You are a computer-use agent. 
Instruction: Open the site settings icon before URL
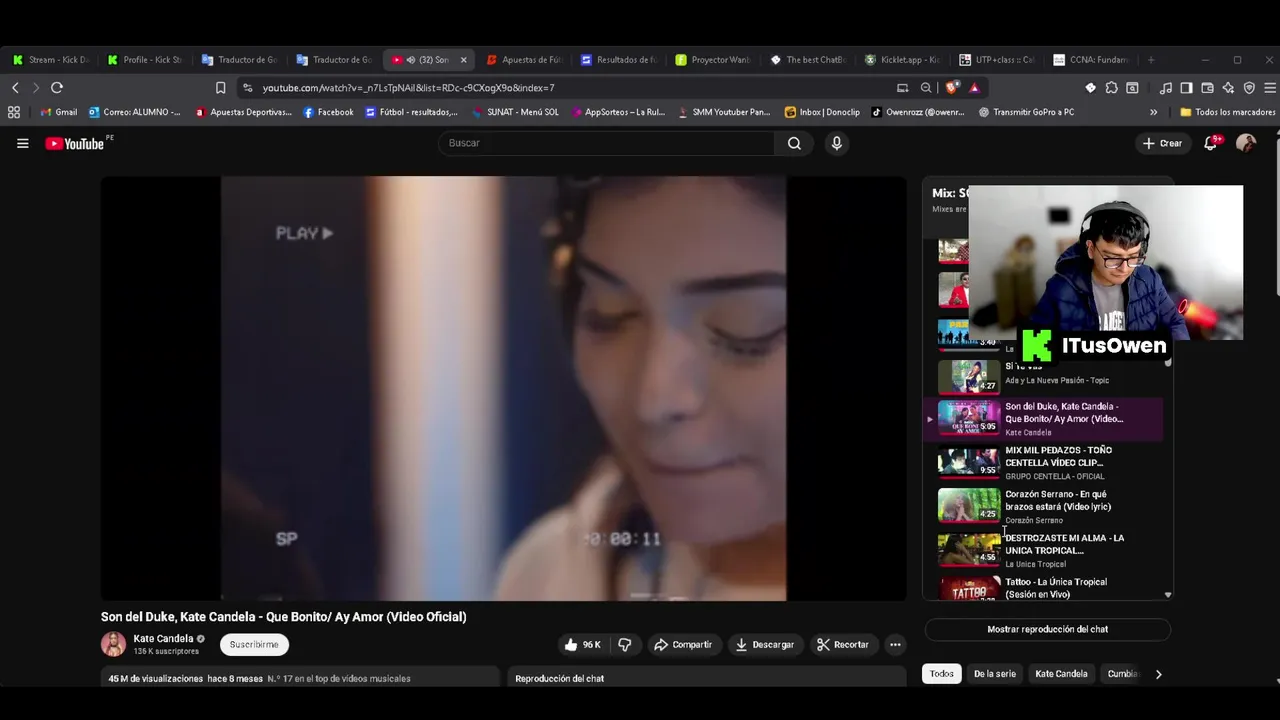pyautogui.click(x=248, y=88)
